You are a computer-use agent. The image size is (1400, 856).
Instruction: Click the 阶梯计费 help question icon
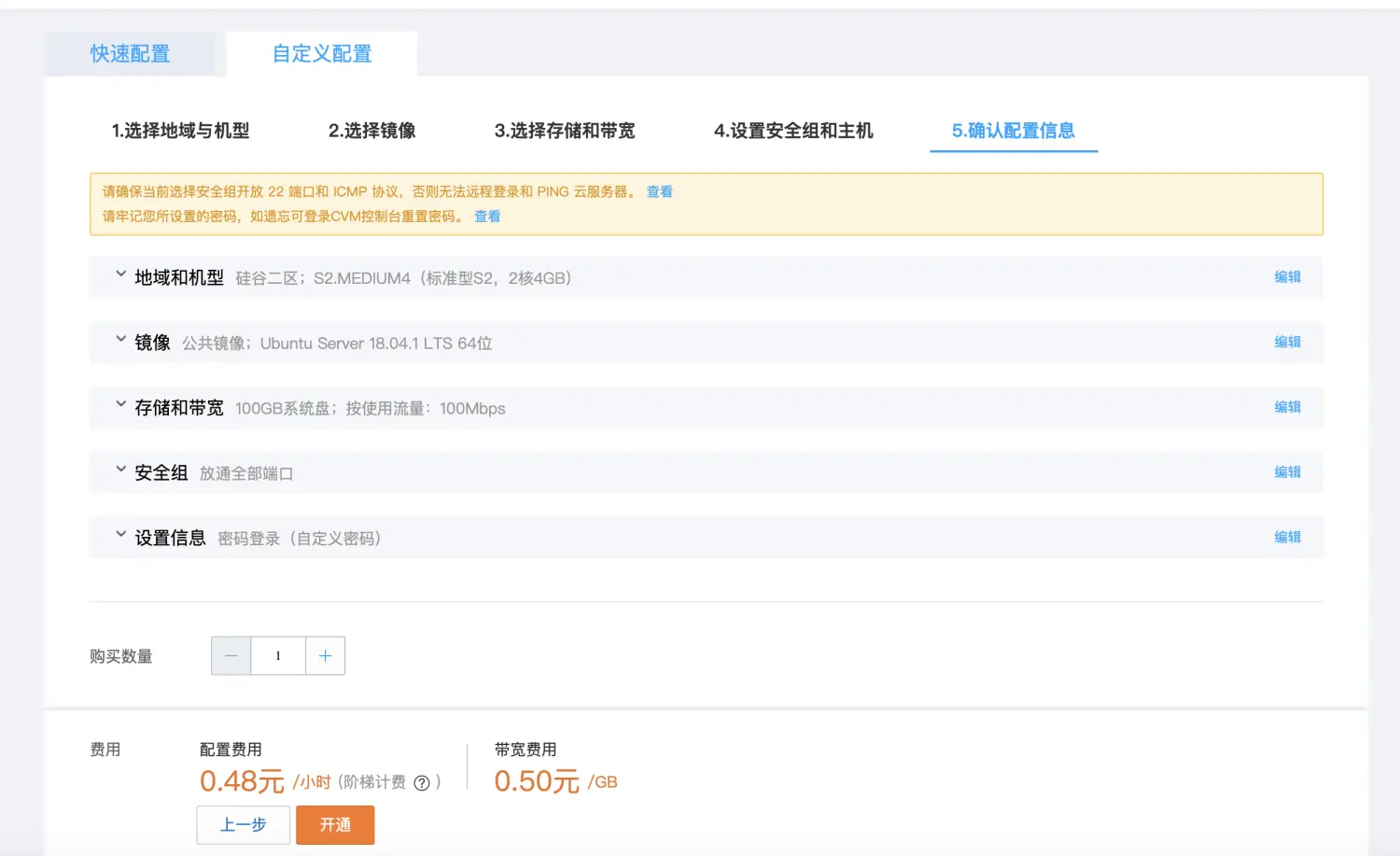422,783
